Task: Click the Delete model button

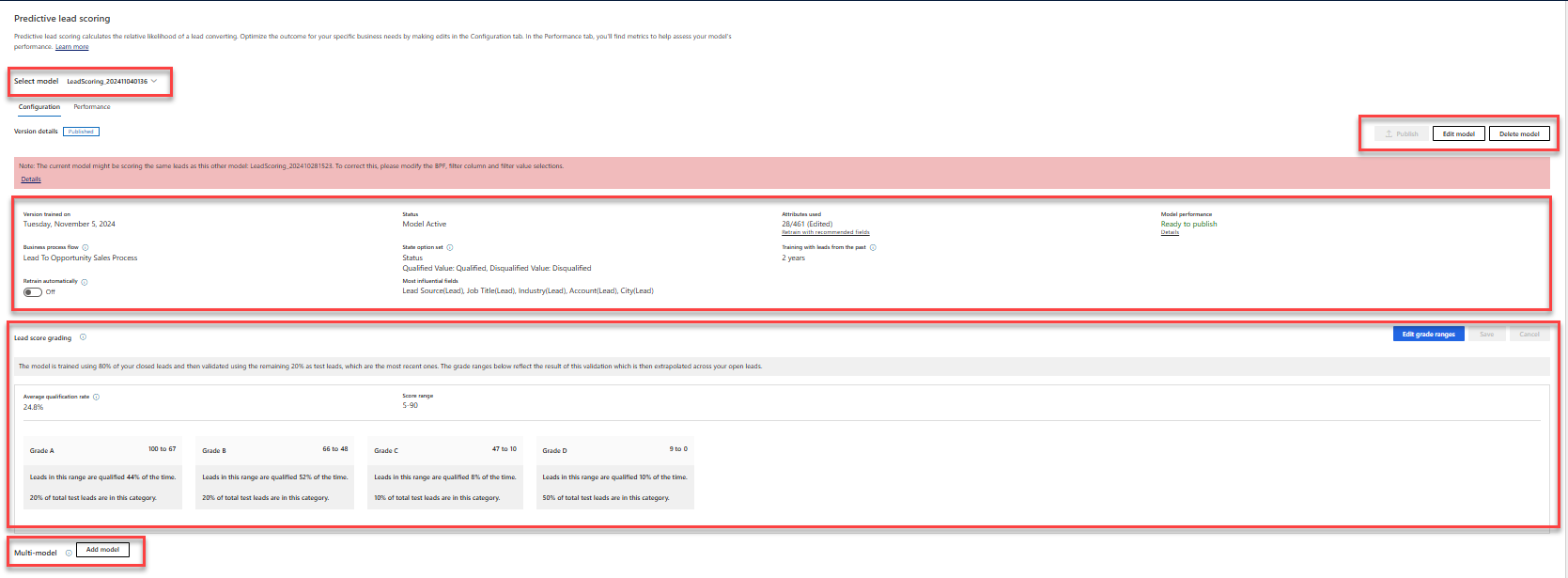Action: pos(1519,133)
